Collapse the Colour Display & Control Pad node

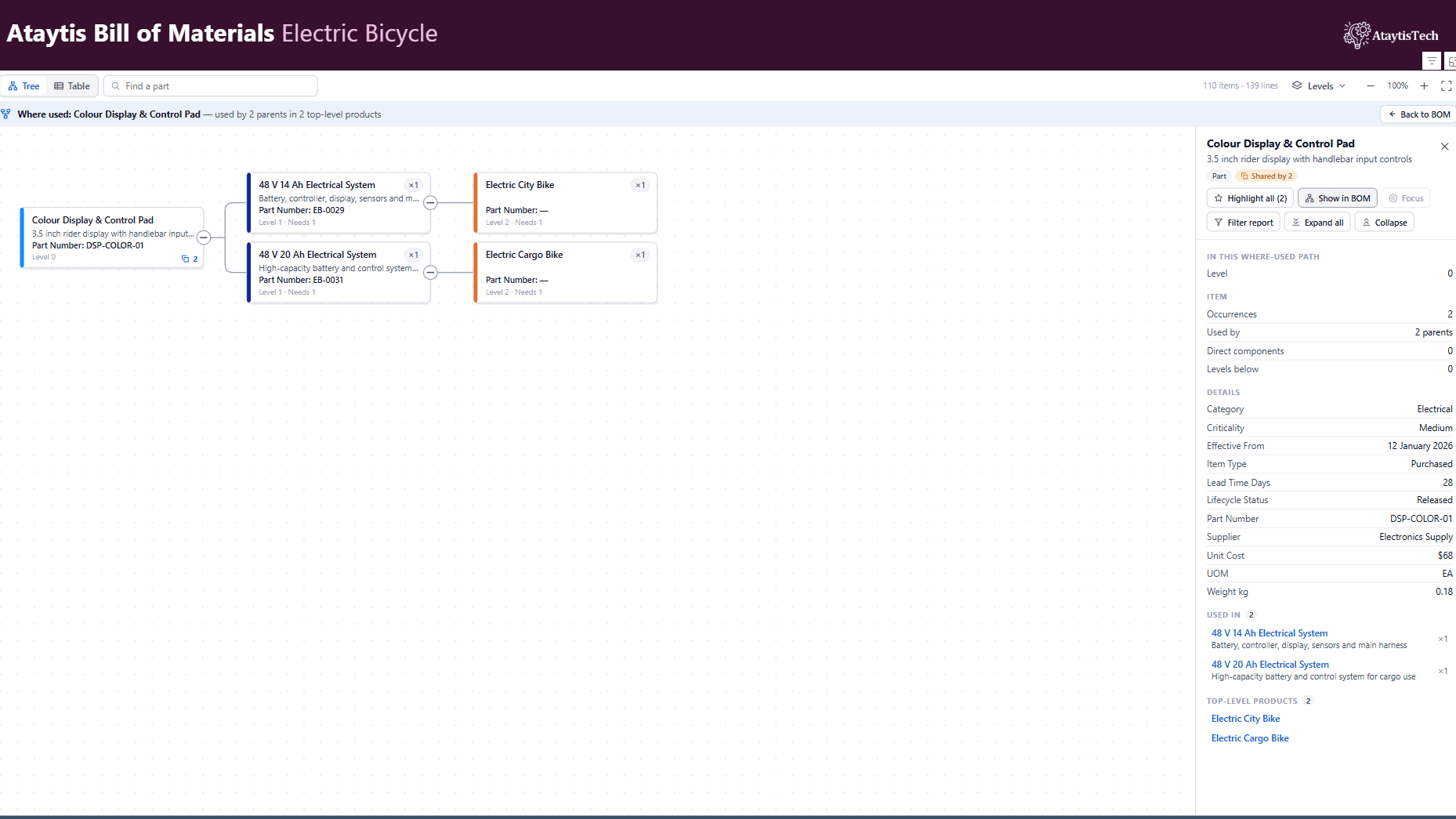pyautogui.click(x=204, y=237)
